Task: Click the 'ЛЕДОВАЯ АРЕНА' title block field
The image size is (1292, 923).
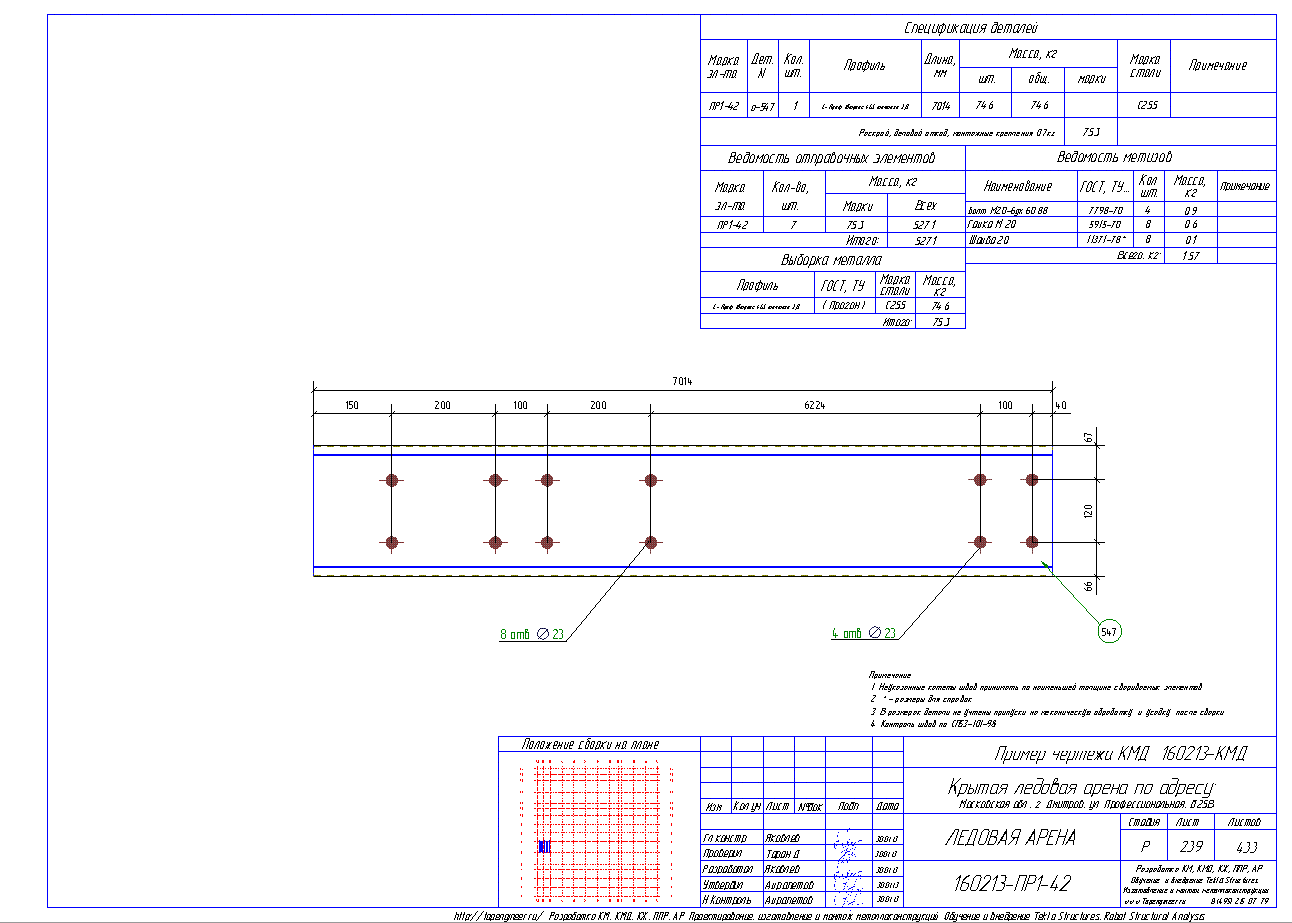Action: 1011,838
